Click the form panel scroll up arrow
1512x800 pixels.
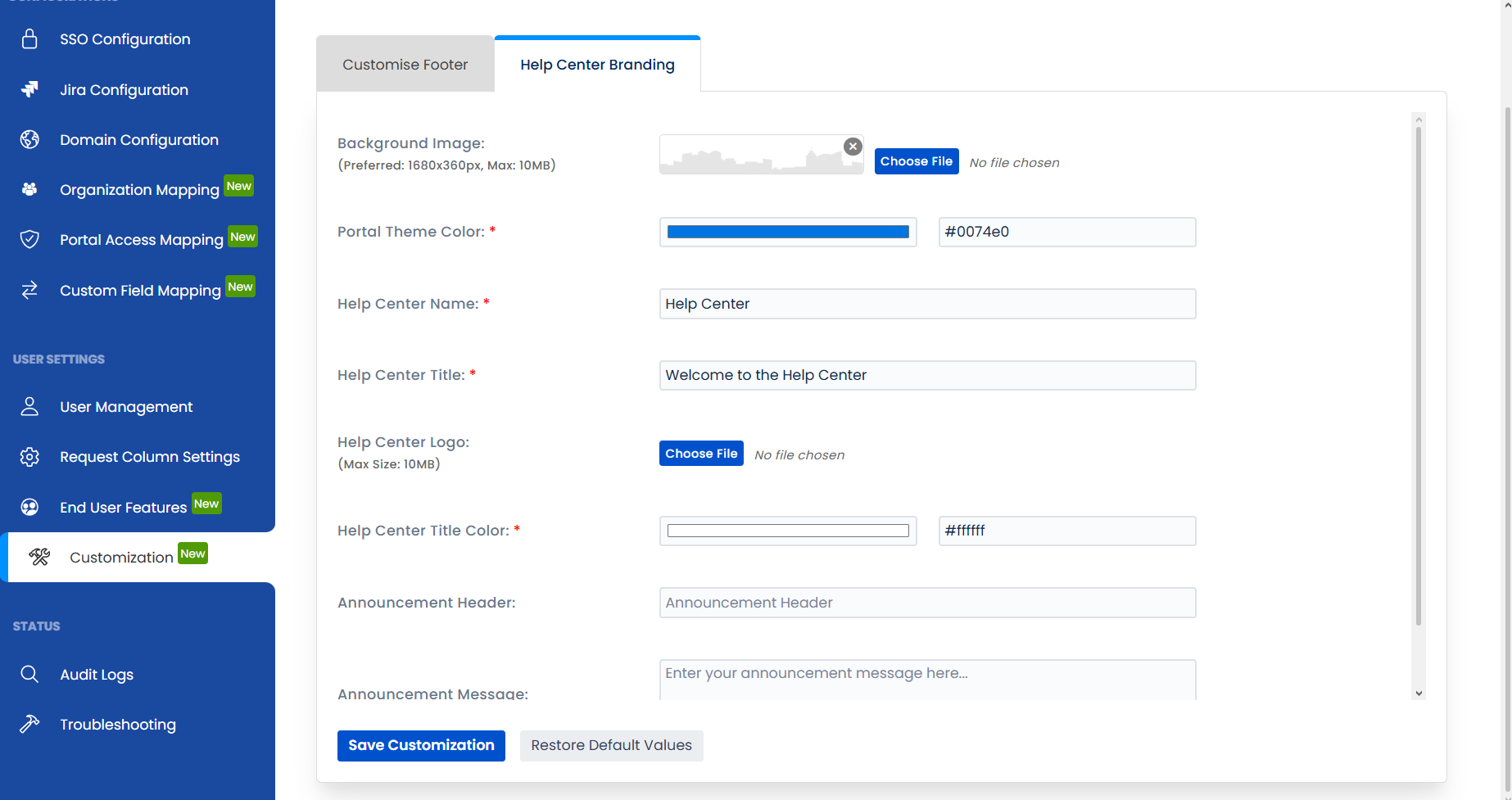(x=1419, y=120)
